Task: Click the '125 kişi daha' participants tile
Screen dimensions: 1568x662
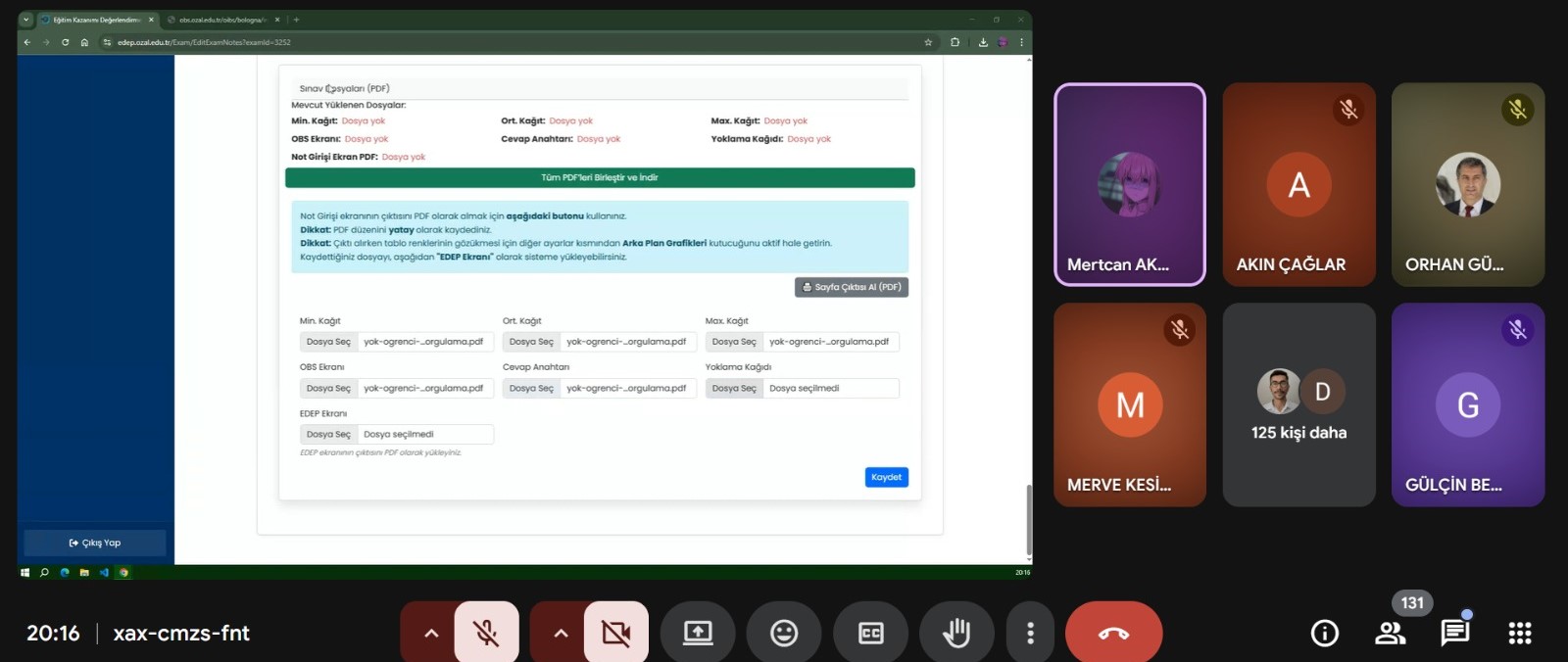Action: pos(1298,404)
